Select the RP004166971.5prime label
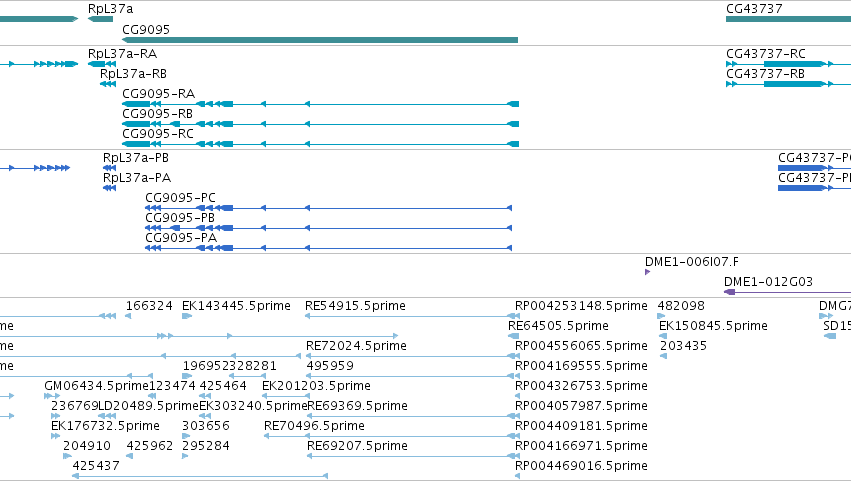This screenshot has width=851, height=481. click(581, 446)
